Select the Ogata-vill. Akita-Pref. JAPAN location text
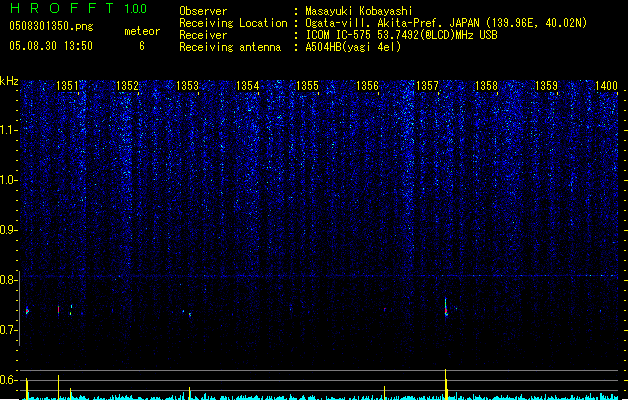The width and height of the screenshot is (629, 400). coord(446,23)
